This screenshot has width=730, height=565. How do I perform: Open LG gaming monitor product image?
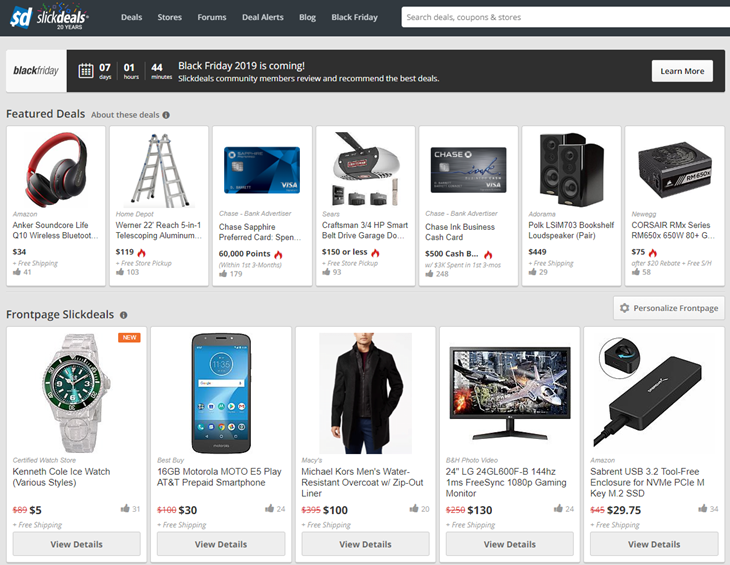[510, 393]
